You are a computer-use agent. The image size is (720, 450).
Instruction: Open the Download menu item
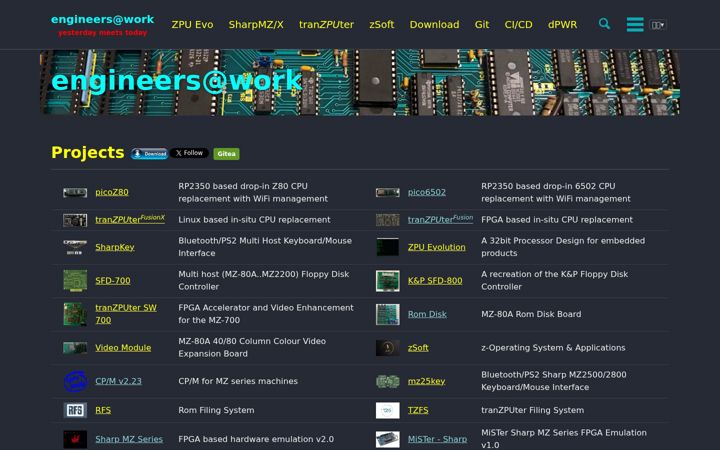point(434,24)
